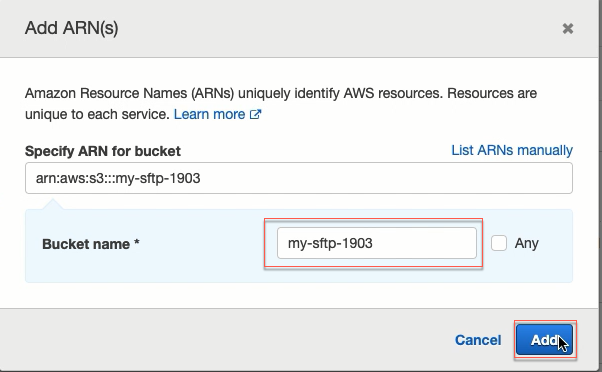602x372 pixels.
Task: Click the 'Any' checkbox label text
Action: coord(526,243)
